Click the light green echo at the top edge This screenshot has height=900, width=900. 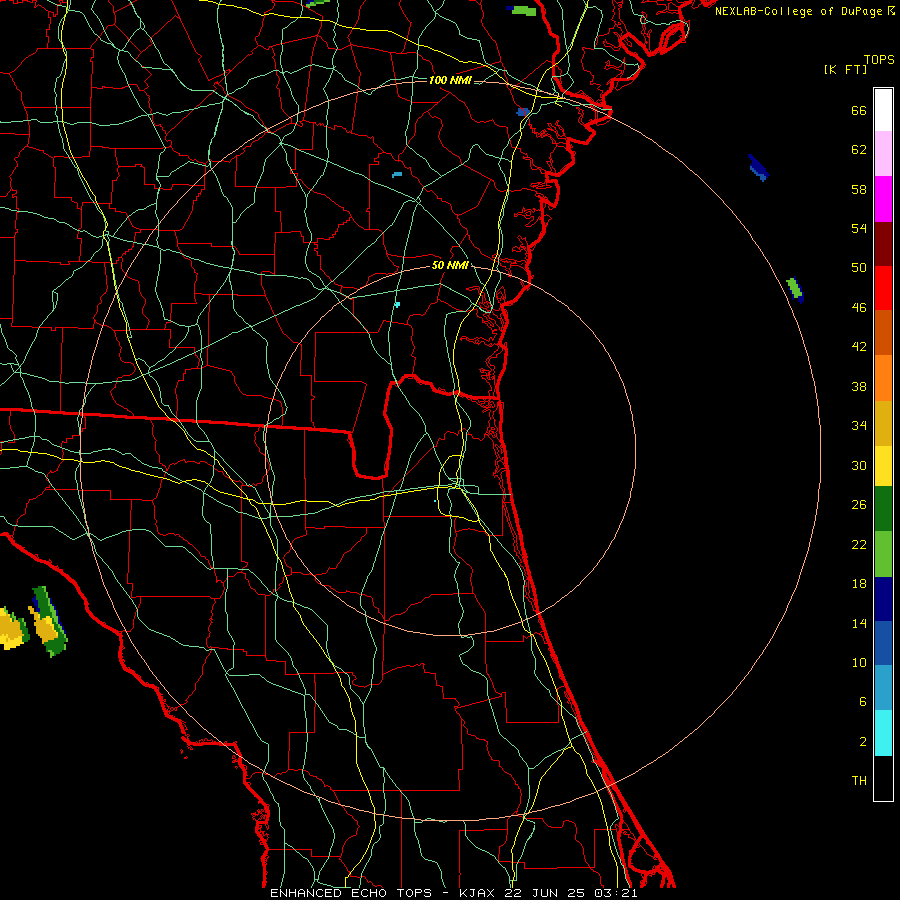(x=524, y=10)
